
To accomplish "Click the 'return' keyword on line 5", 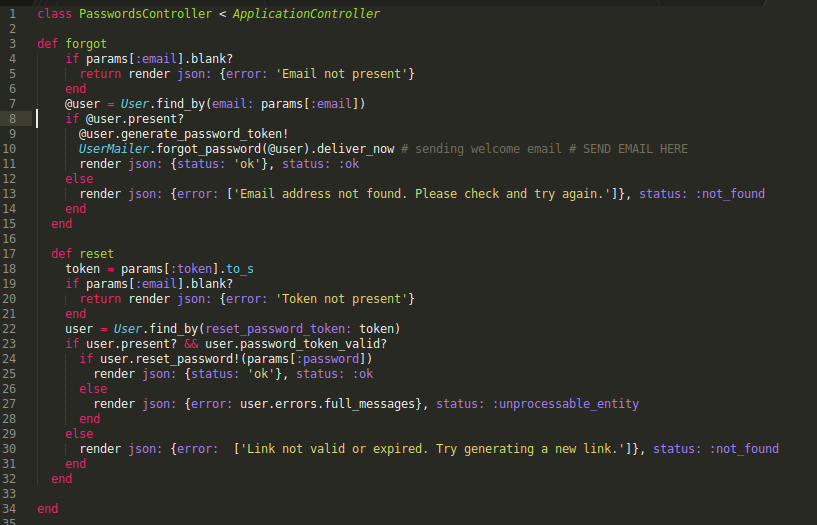I will [x=100, y=74].
